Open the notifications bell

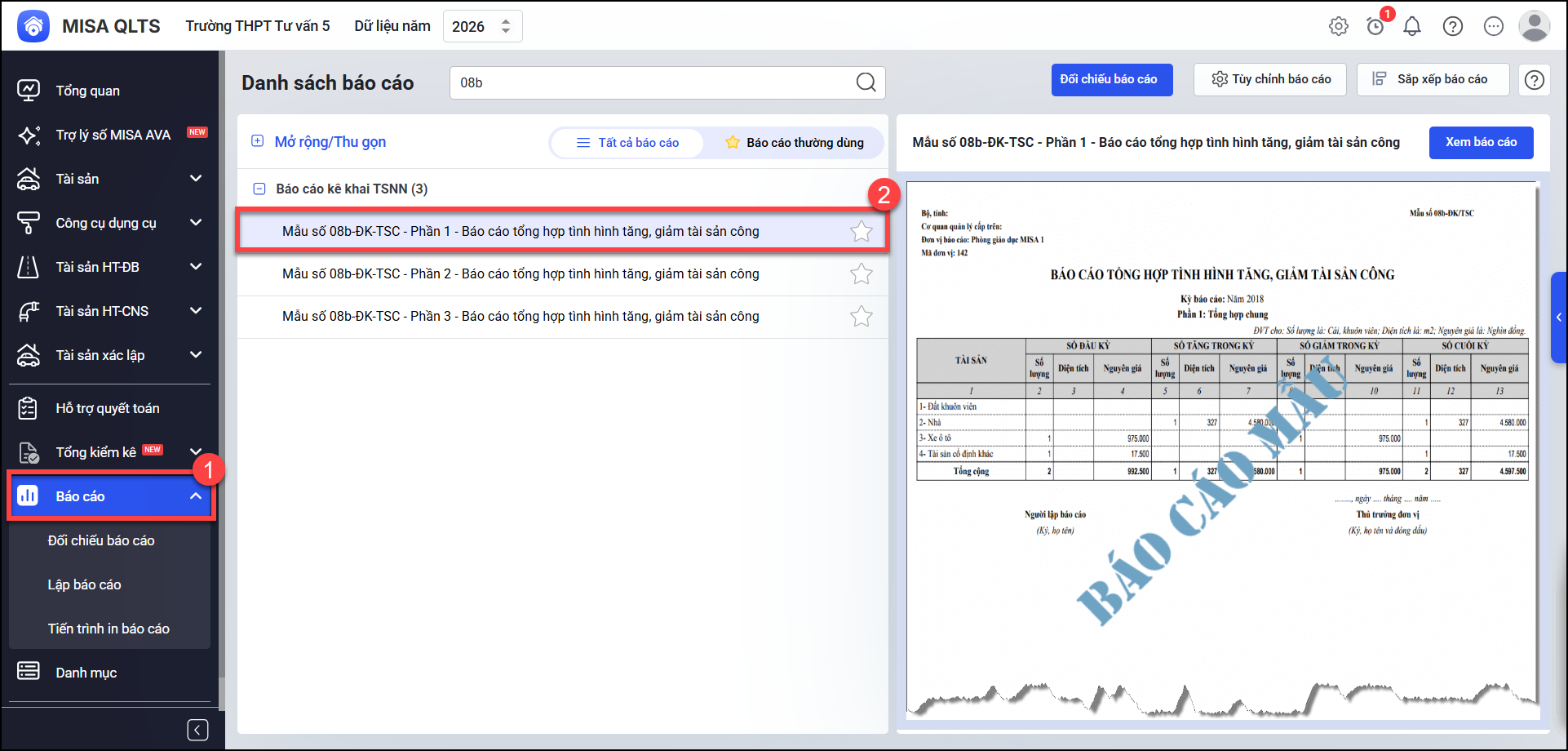click(1412, 26)
